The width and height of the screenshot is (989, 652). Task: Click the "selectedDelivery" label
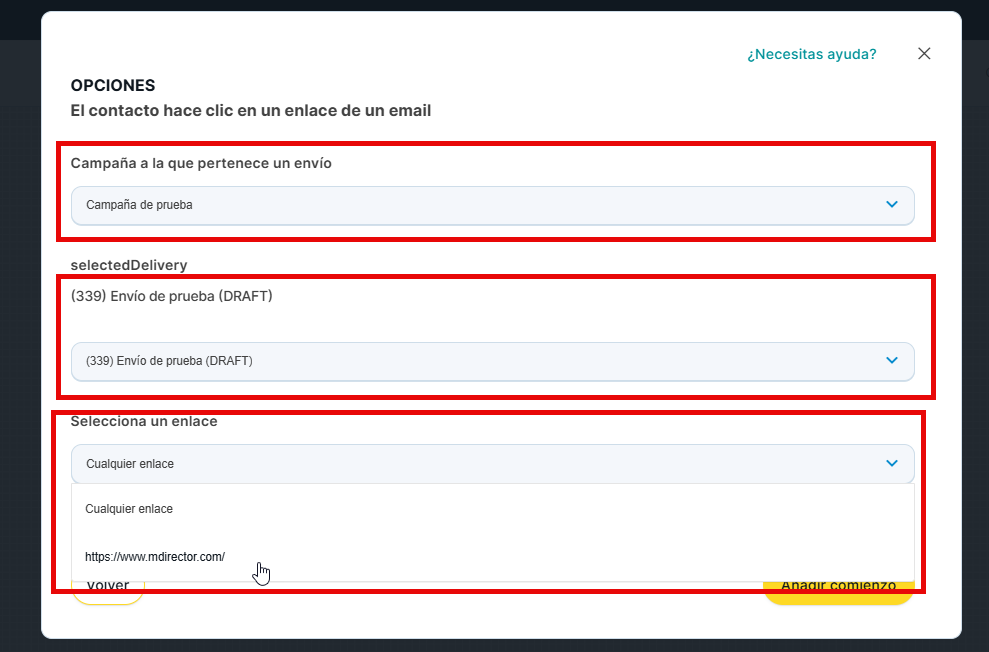coord(129,265)
